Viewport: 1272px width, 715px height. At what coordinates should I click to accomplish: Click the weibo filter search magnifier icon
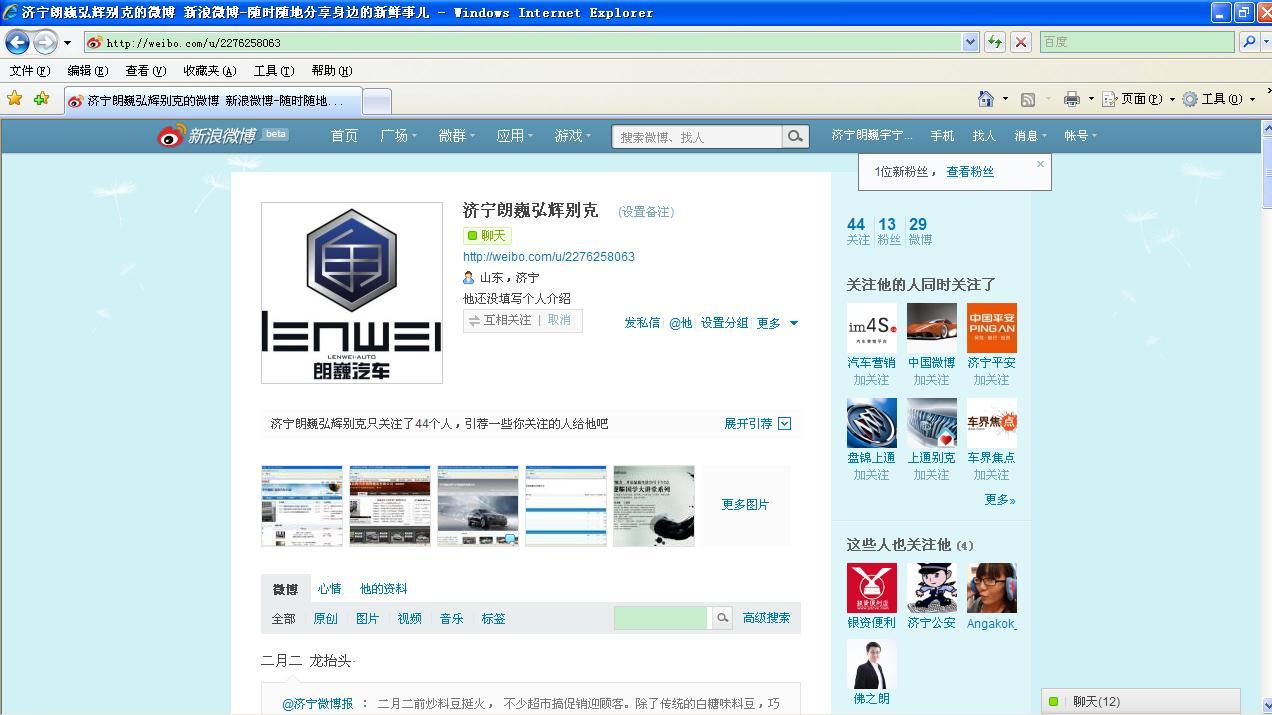(x=722, y=618)
